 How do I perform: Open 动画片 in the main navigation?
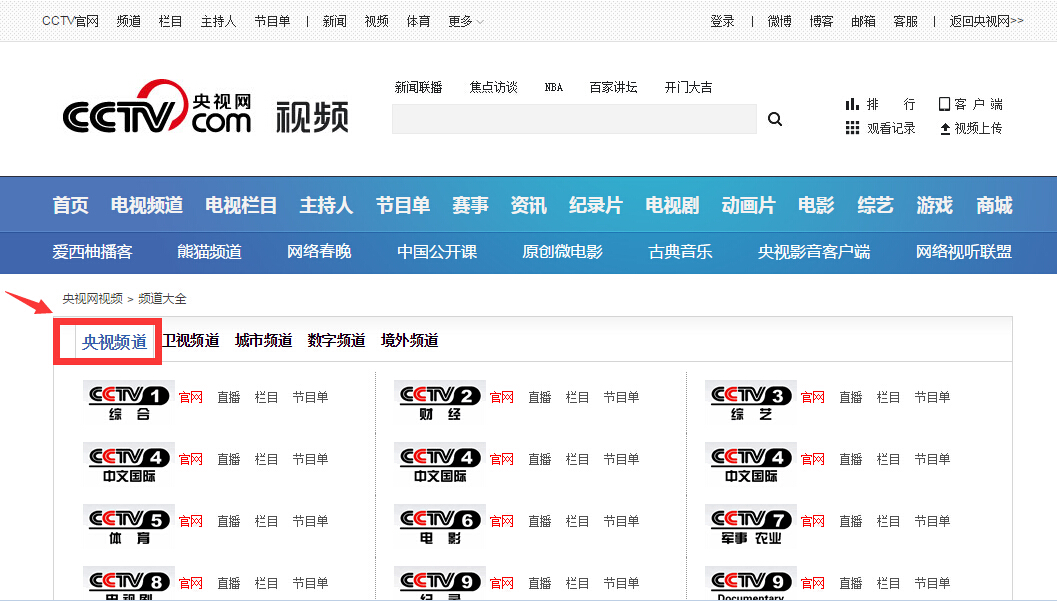(x=748, y=205)
